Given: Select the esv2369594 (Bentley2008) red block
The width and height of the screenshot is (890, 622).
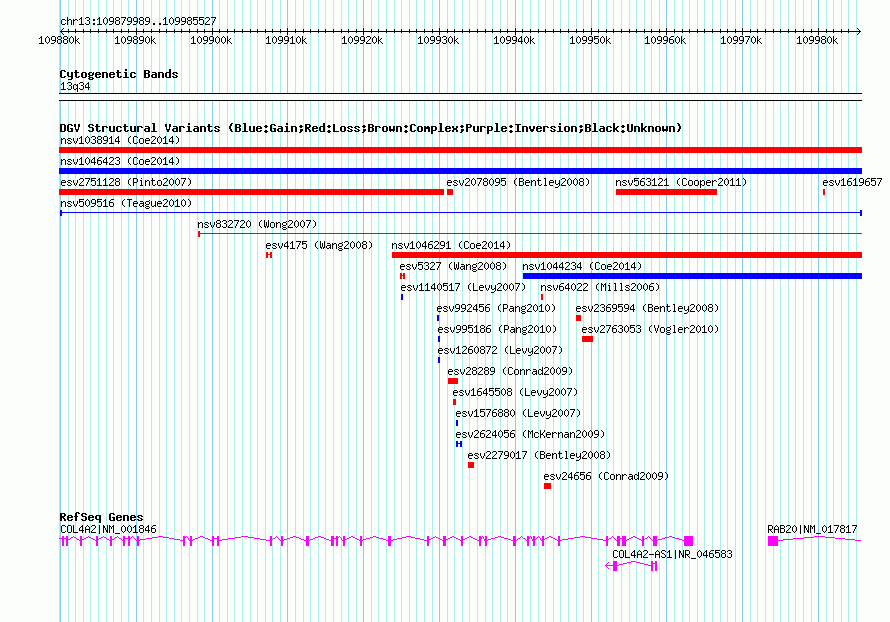Looking at the screenshot, I should [x=578, y=318].
